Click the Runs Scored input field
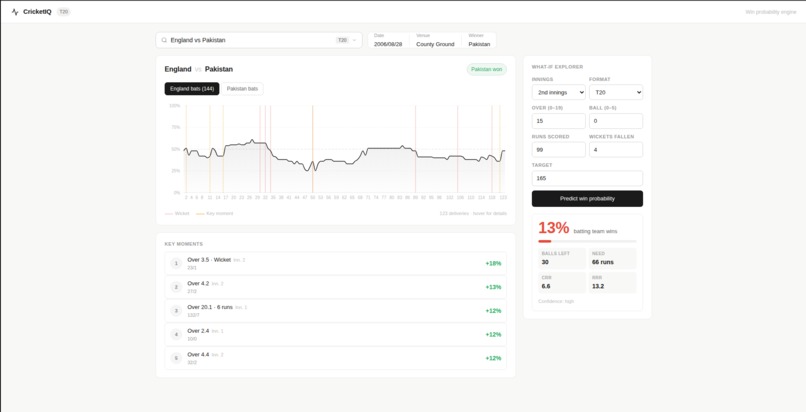Viewport: 806px width, 412px height. 558,149
